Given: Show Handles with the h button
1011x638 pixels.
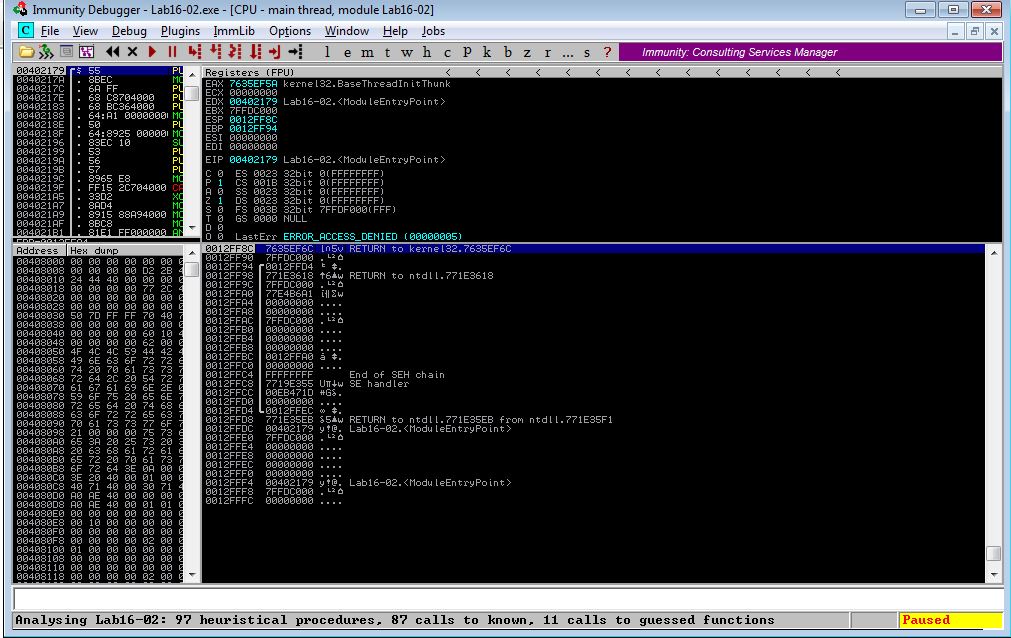Looking at the screenshot, I should click(x=427, y=52).
